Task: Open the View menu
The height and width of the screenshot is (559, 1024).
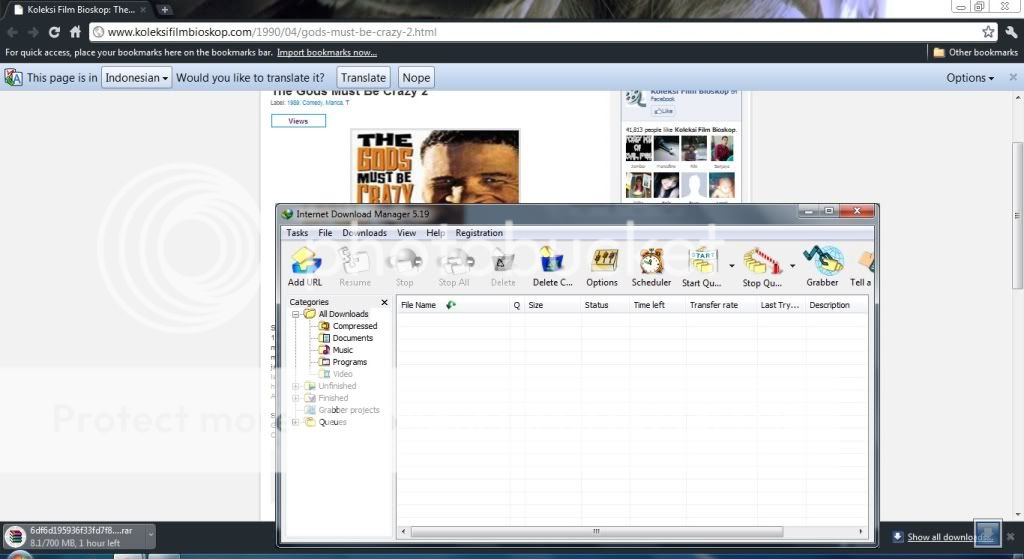Action: [x=406, y=232]
